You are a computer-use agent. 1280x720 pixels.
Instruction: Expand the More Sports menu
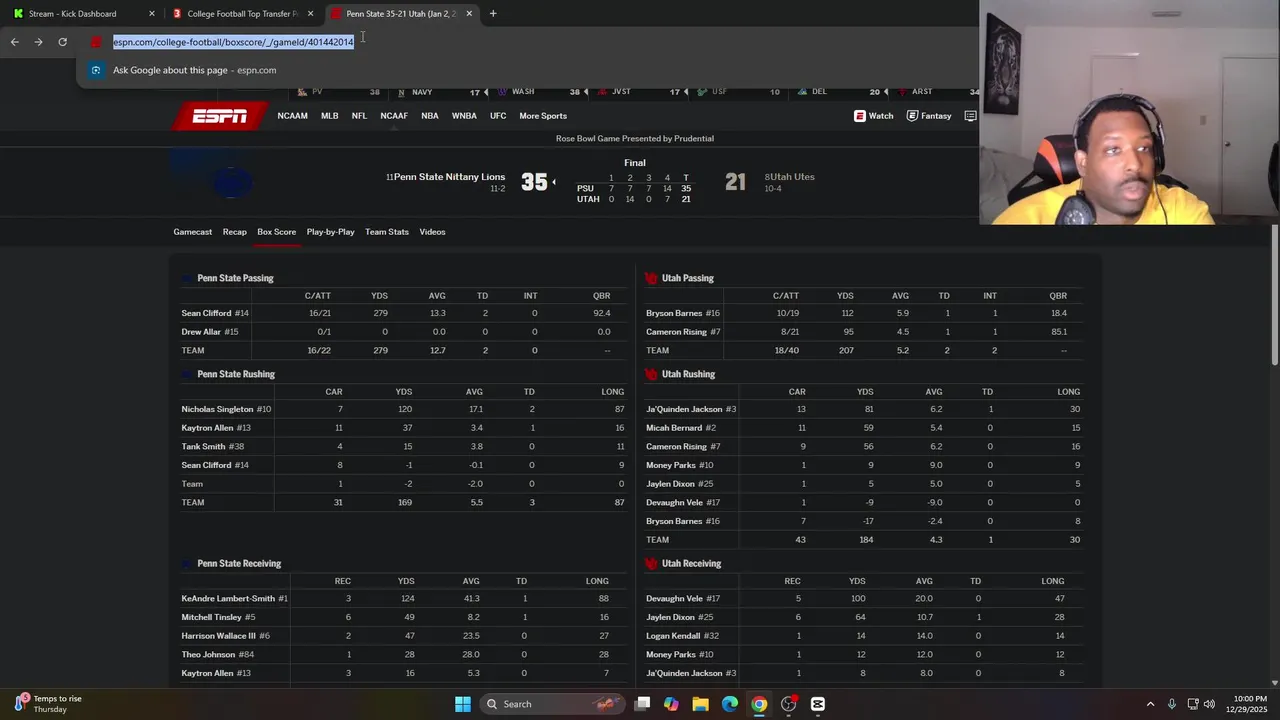(x=543, y=116)
